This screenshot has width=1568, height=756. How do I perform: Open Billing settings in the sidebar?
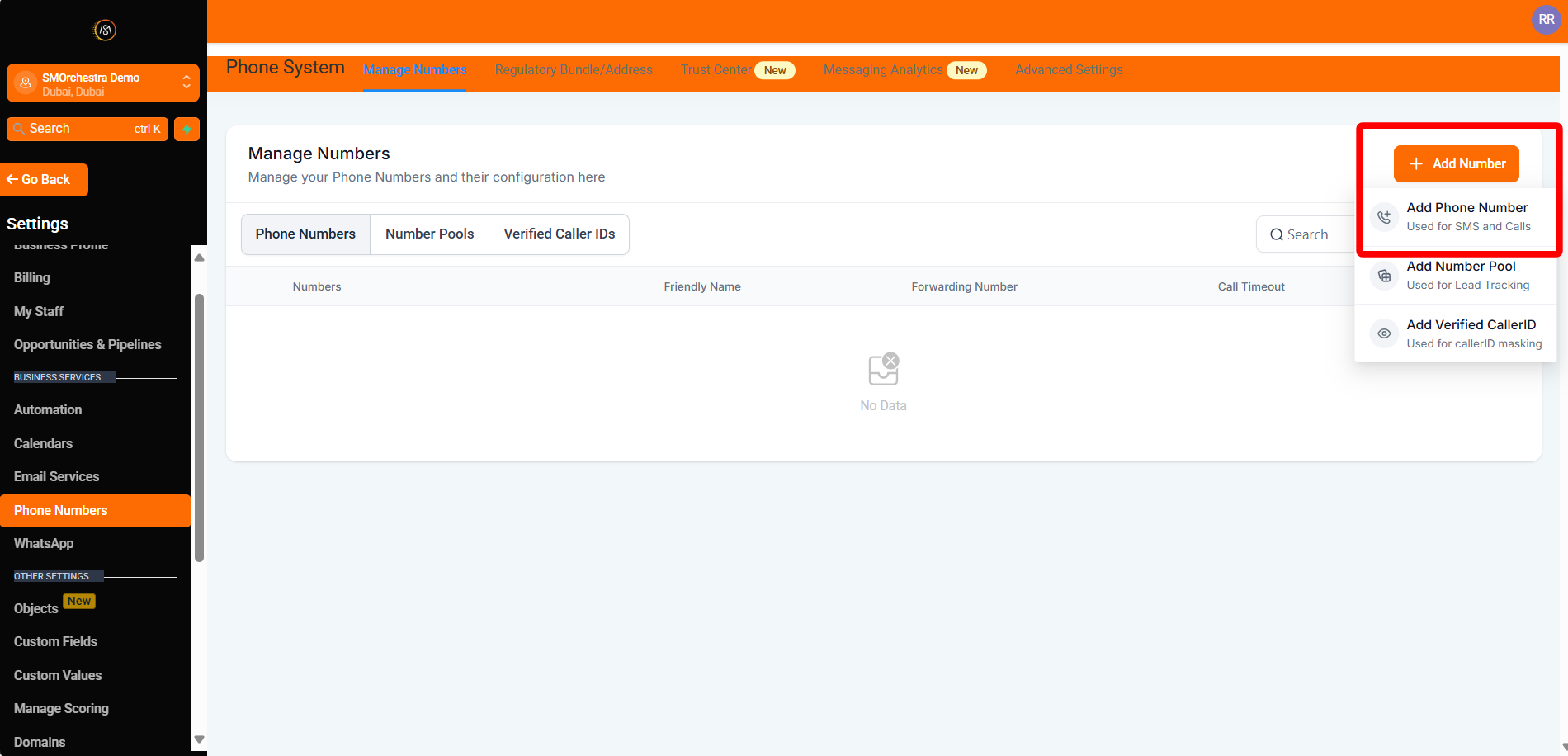(31, 277)
